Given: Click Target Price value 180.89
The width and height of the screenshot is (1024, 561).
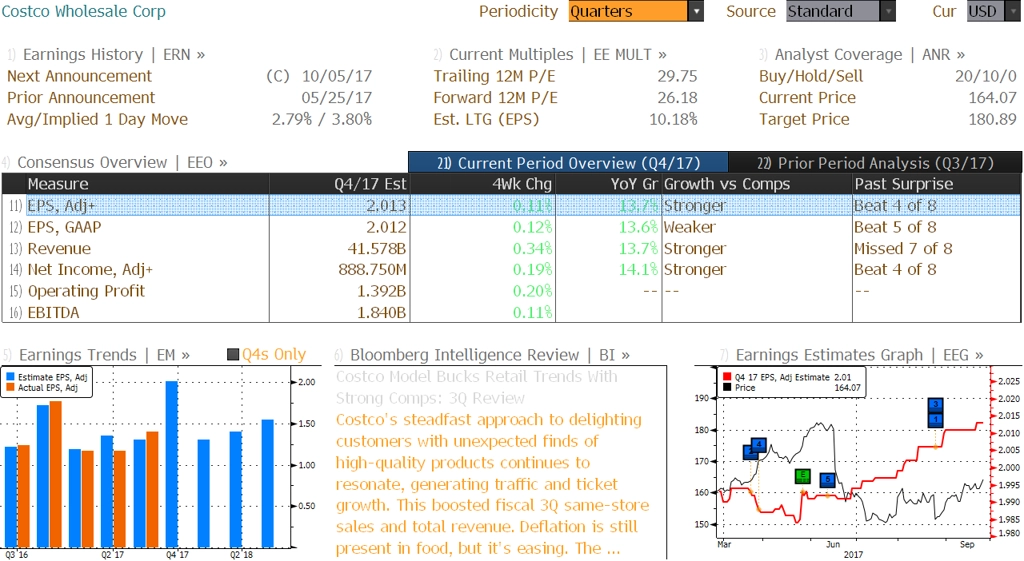Looking at the screenshot, I should pyautogui.click(x=993, y=120).
